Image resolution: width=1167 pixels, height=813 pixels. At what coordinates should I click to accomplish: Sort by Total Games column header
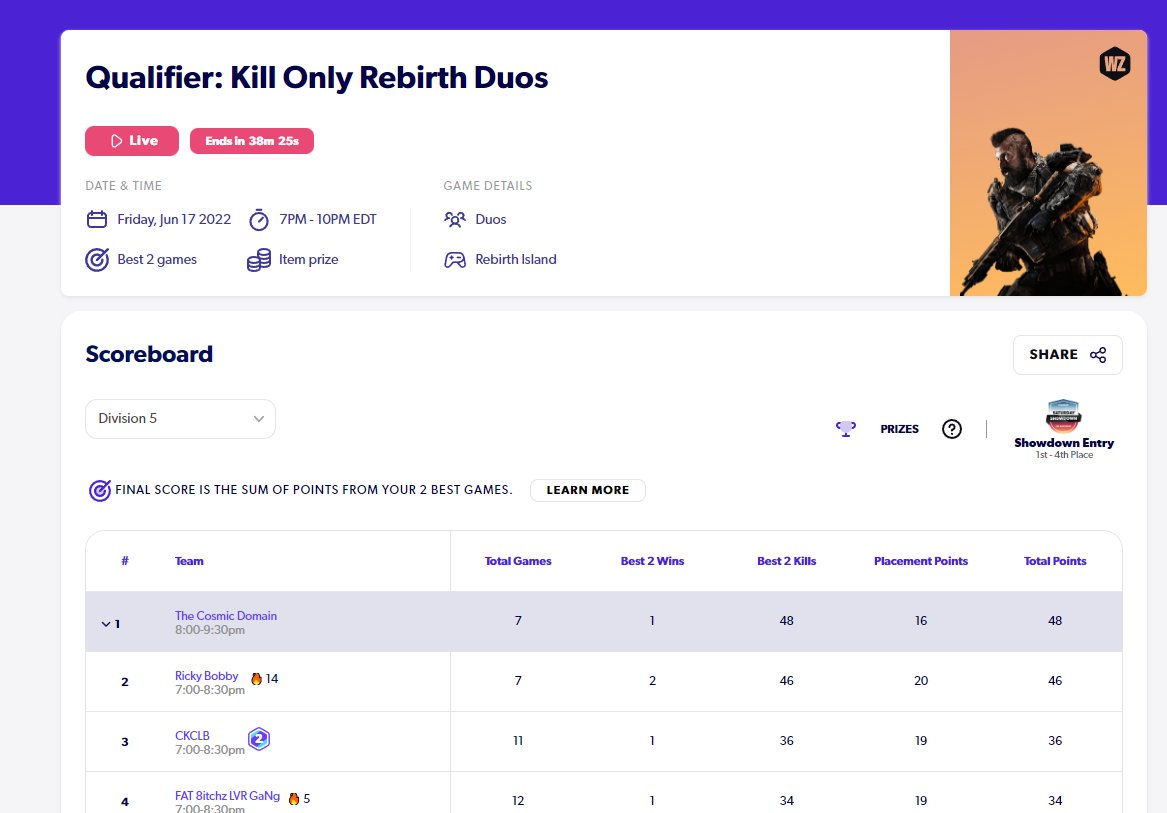(518, 561)
